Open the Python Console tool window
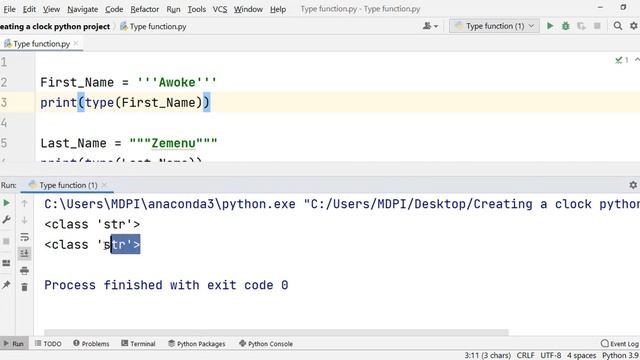640x360 pixels. point(266,344)
